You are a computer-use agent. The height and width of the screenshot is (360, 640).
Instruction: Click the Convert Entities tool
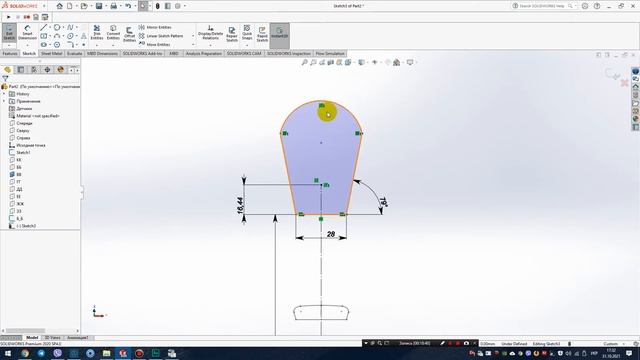113,32
